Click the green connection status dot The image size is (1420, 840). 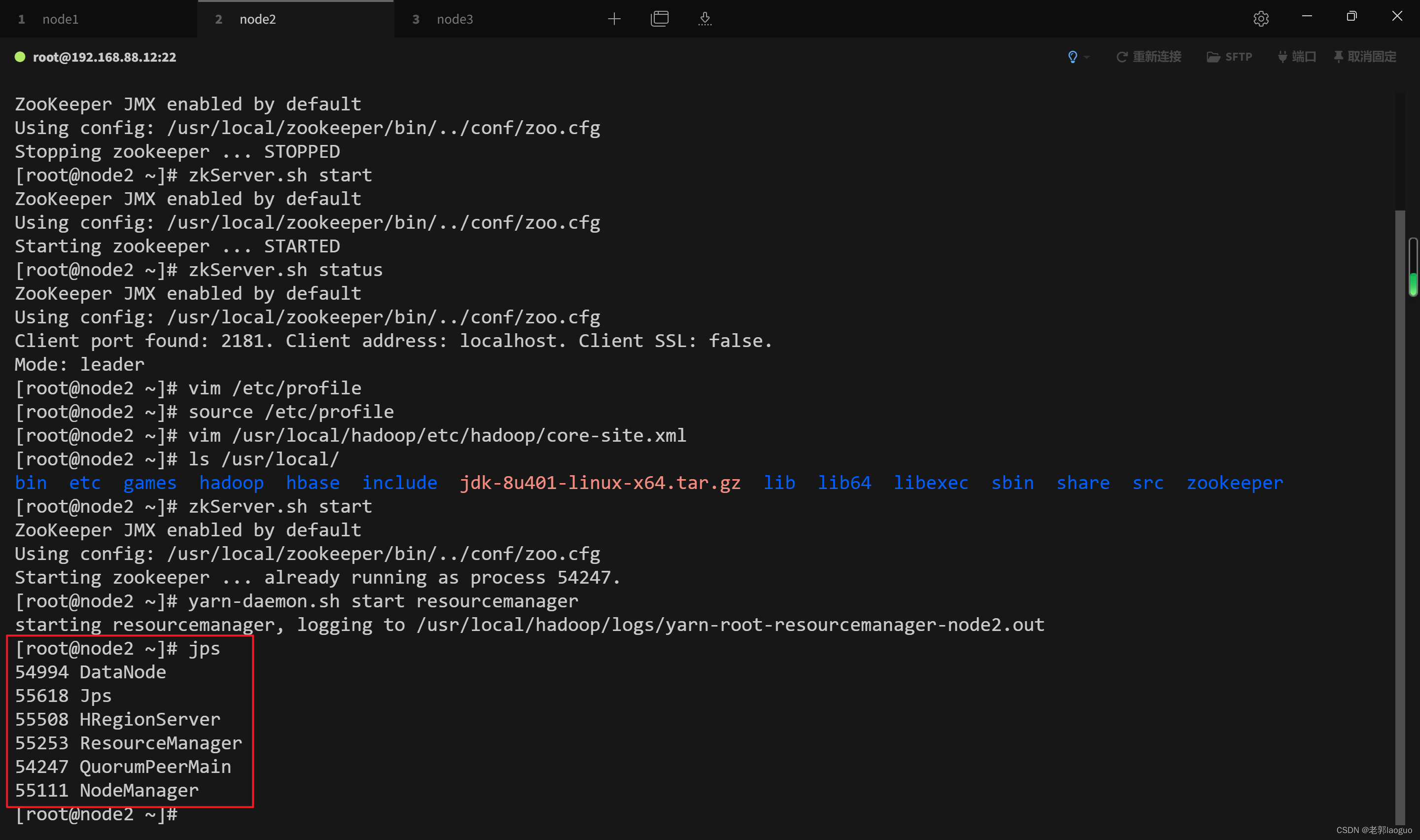pos(20,57)
